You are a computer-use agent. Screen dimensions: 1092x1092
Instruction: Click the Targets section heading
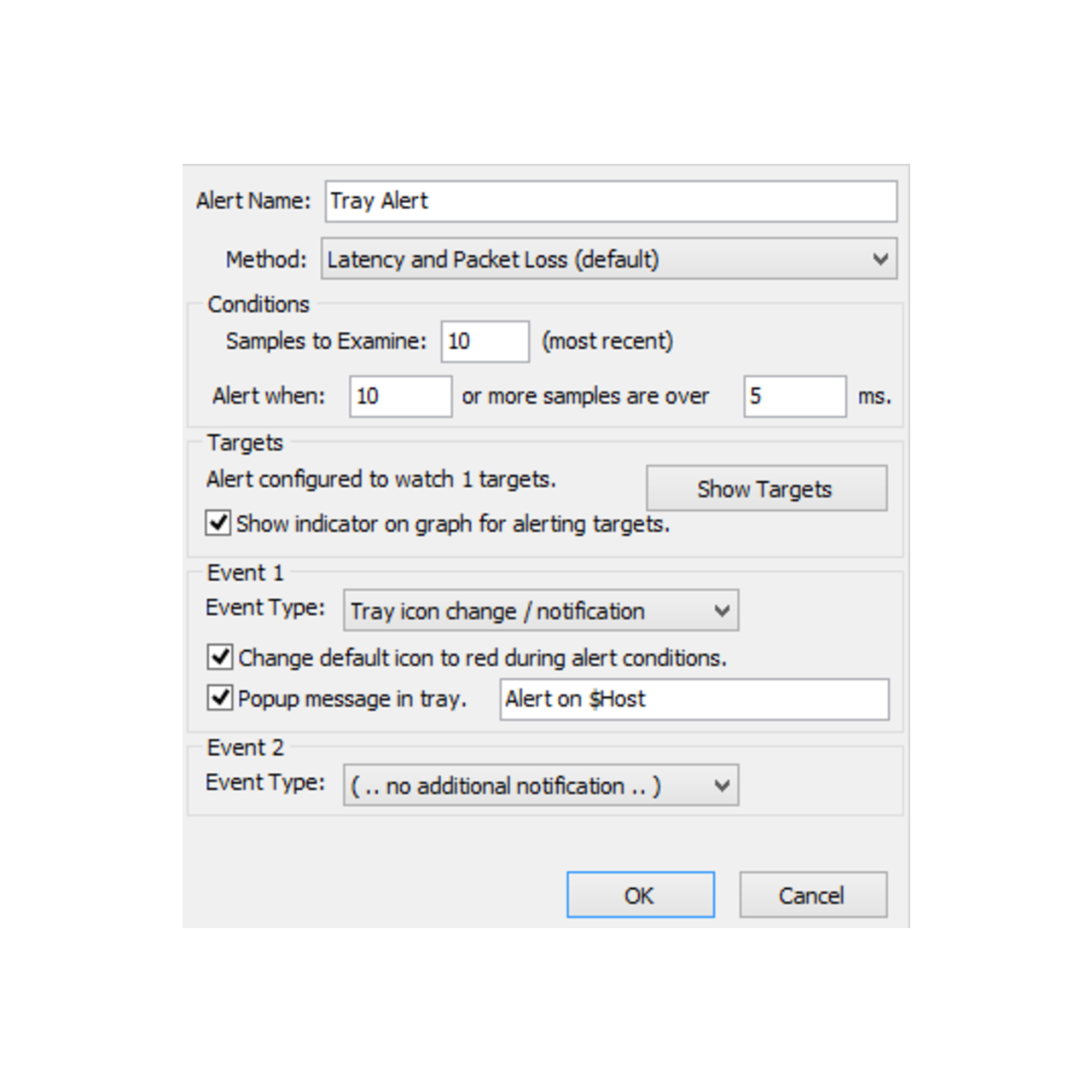click(244, 443)
